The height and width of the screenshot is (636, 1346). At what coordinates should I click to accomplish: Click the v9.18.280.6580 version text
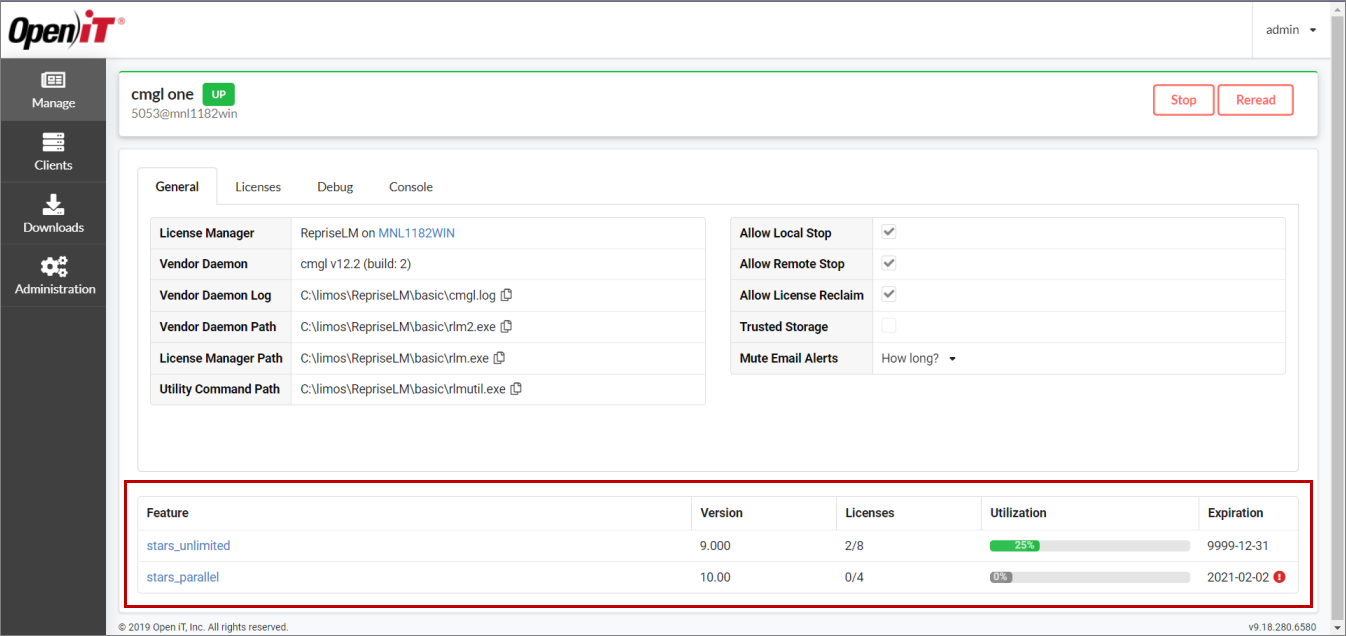point(1282,627)
